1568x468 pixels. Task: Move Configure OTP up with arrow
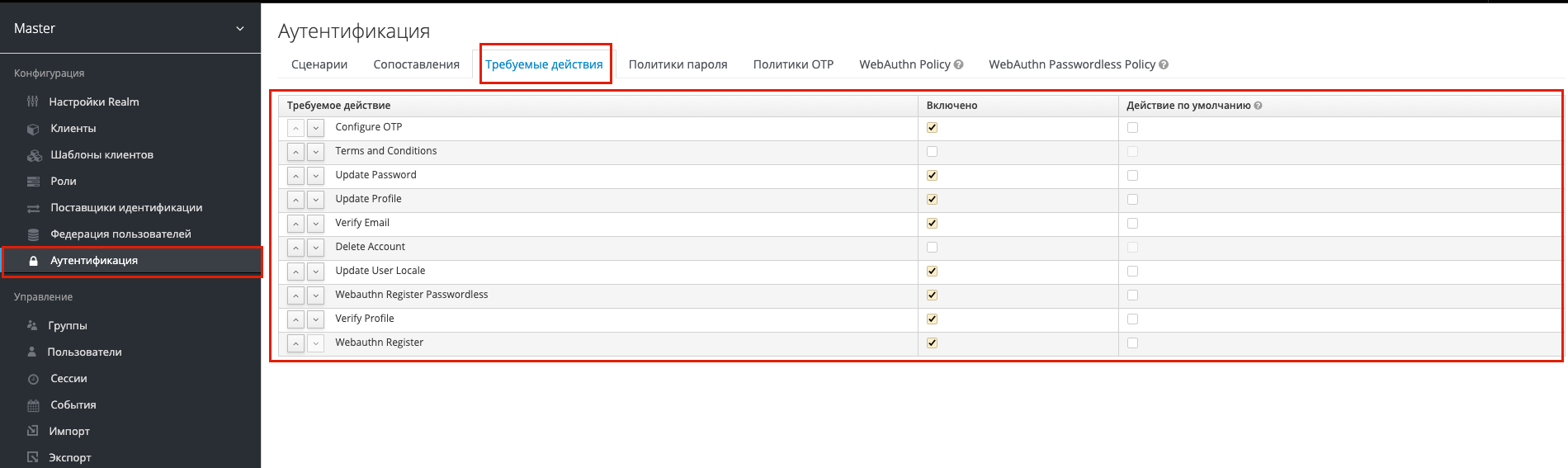pyautogui.click(x=295, y=128)
